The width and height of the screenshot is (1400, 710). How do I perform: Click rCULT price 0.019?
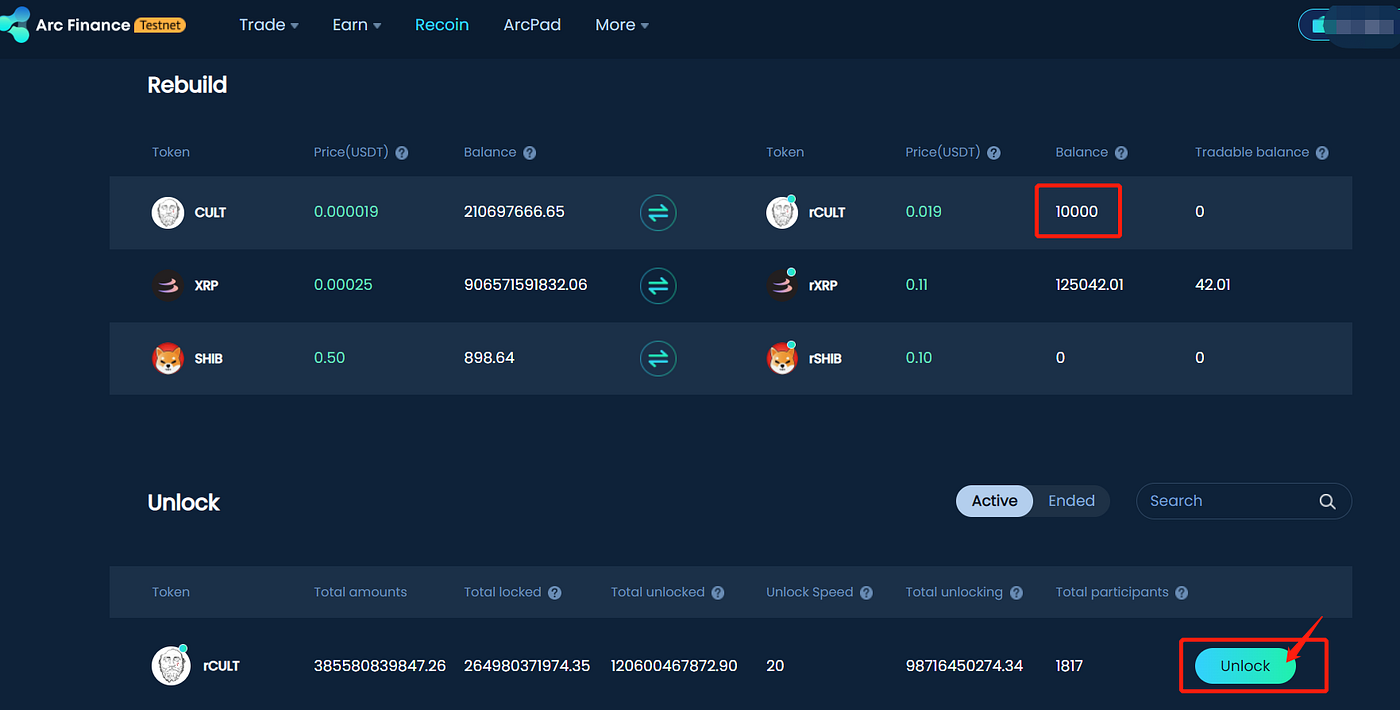click(924, 212)
